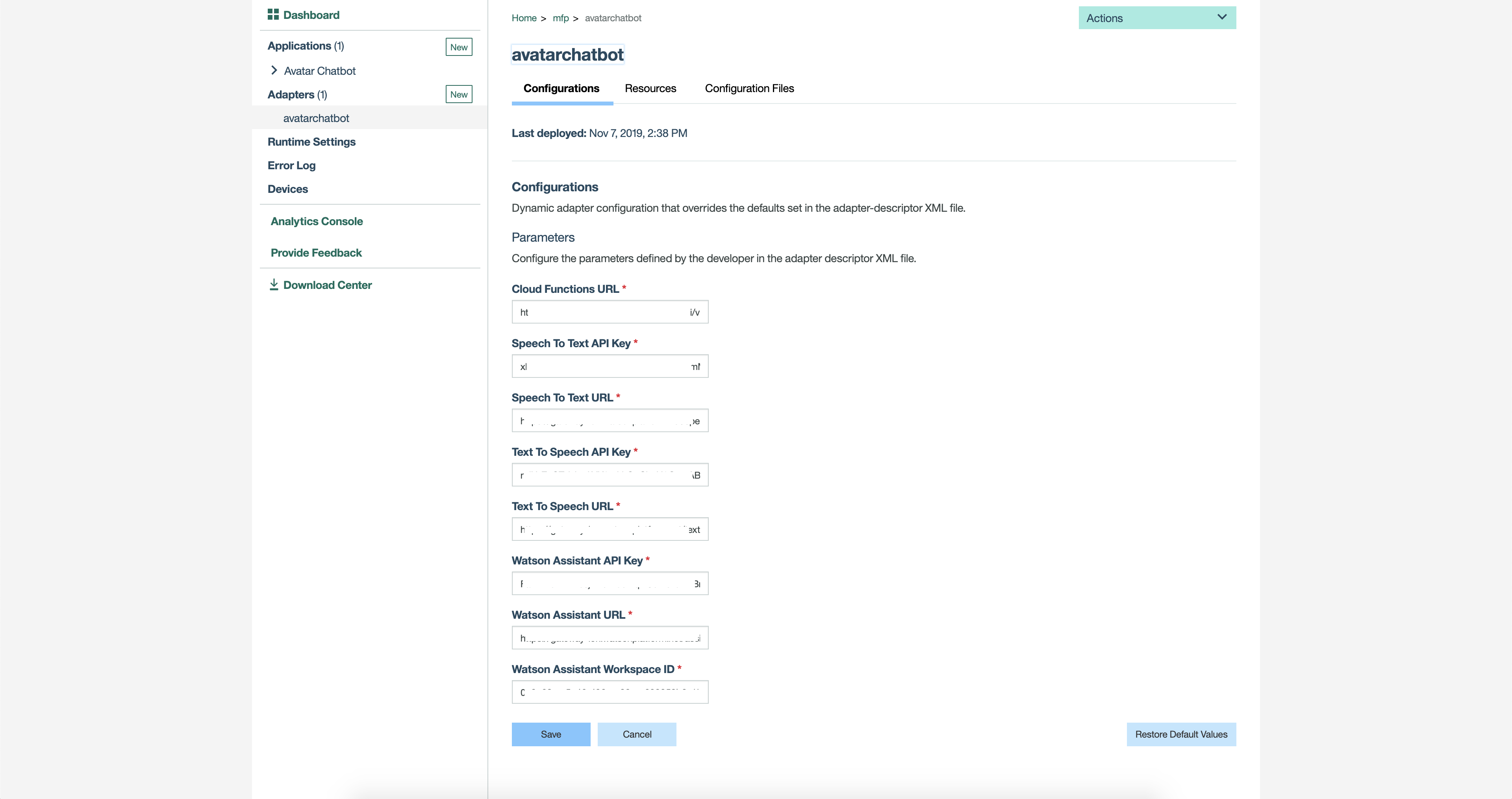The image size is (1512, 799).
Task: Click the Cancel button
Action: click(x=637, y=734)
